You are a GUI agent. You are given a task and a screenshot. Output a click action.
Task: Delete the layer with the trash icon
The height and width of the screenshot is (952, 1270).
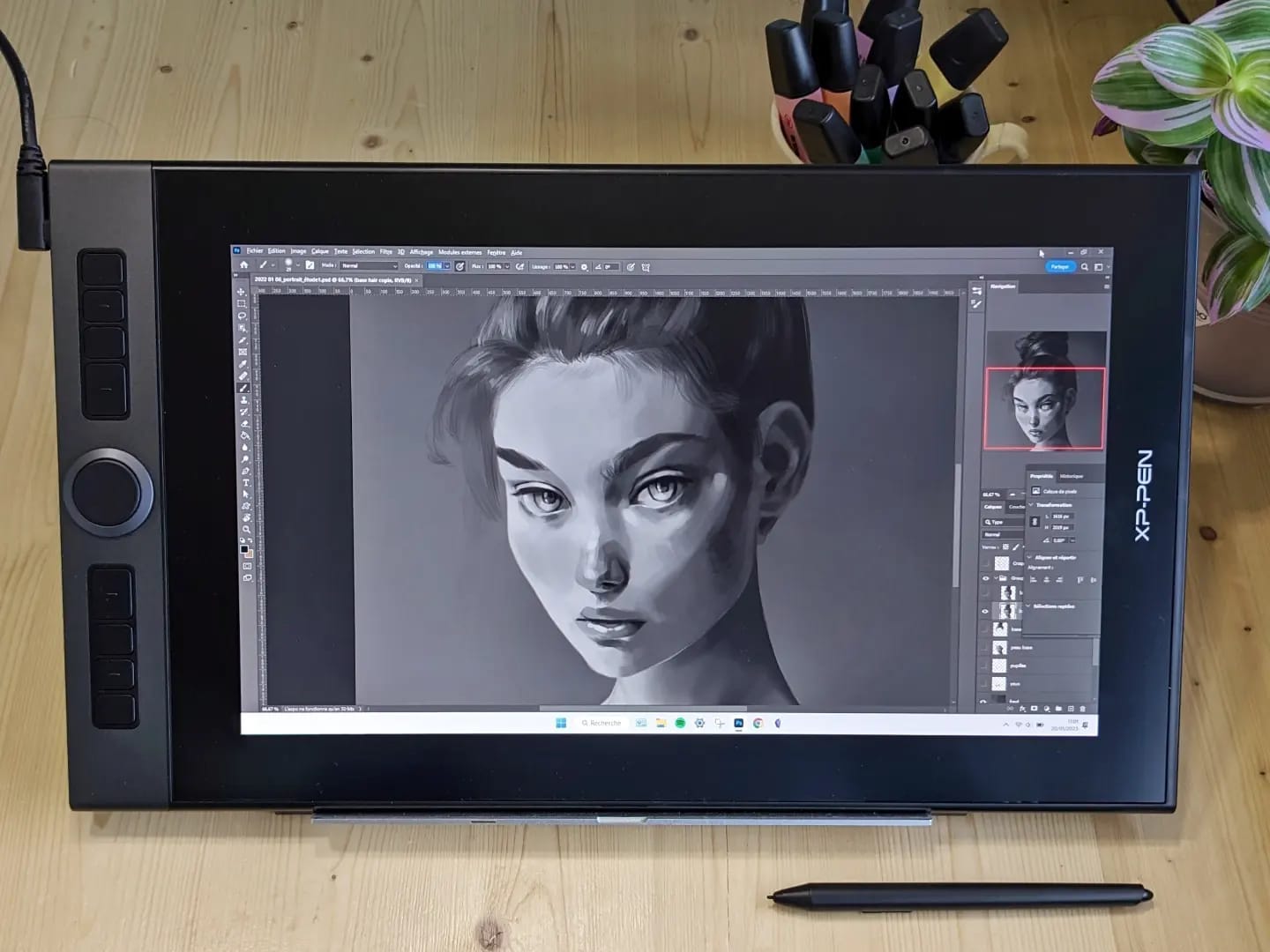pos(1082,708)
